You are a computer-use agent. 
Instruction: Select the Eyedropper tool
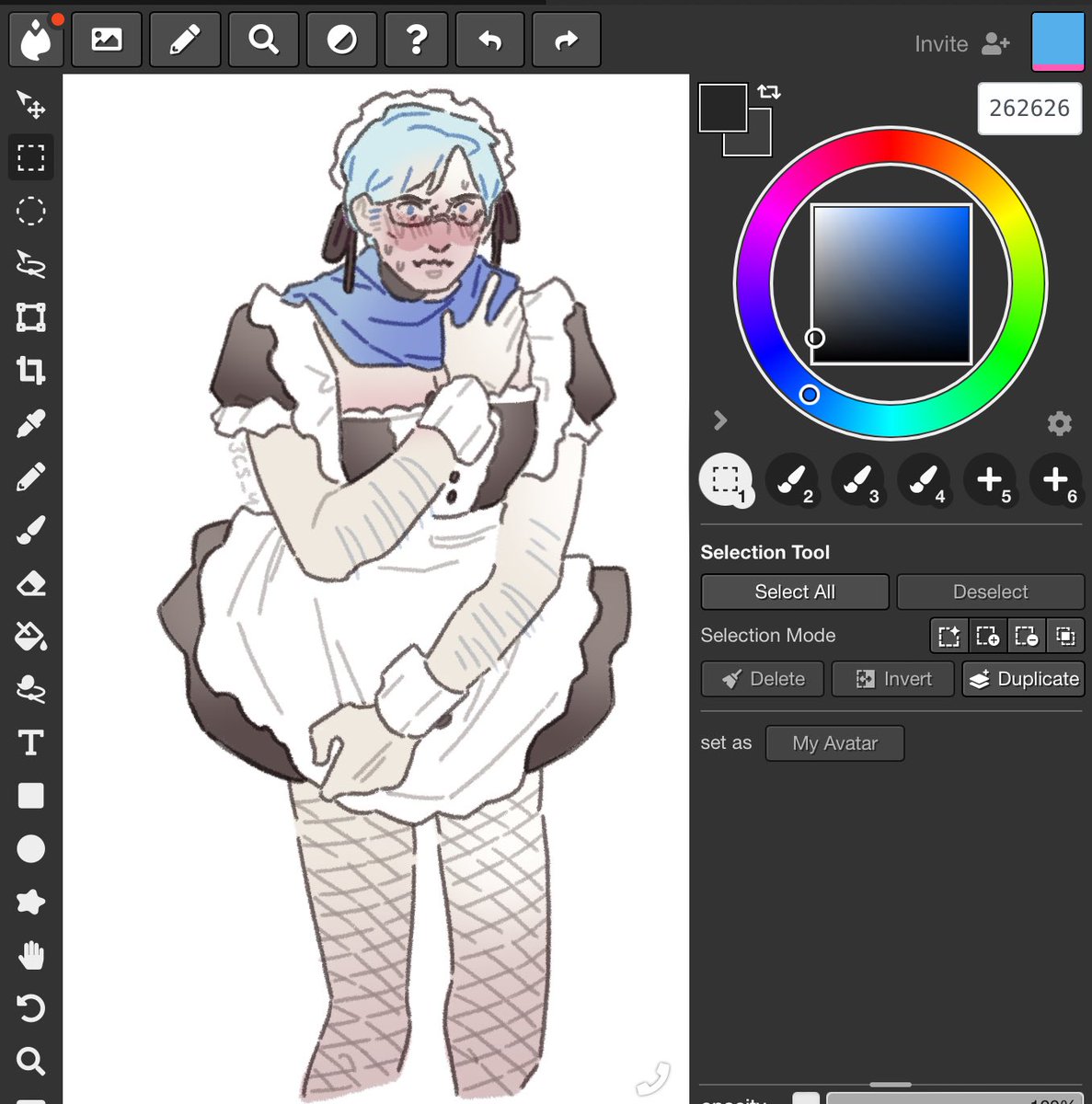click(30, 424)
